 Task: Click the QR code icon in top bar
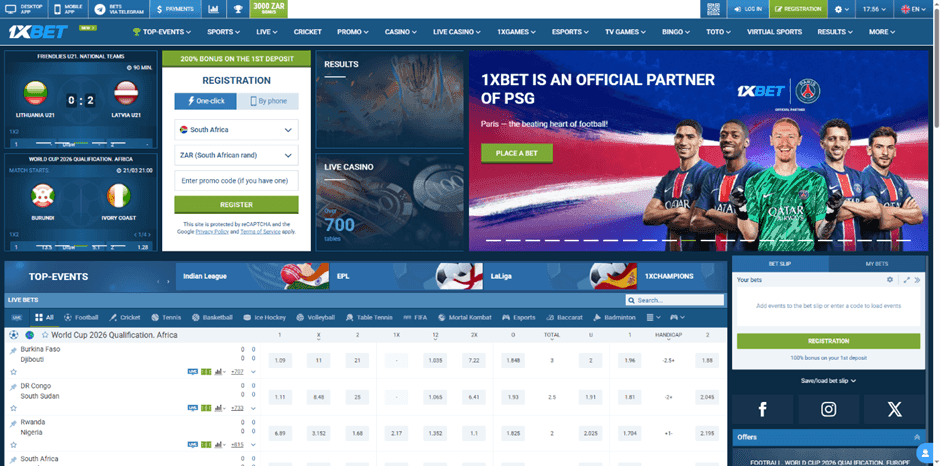pos(711,8)
